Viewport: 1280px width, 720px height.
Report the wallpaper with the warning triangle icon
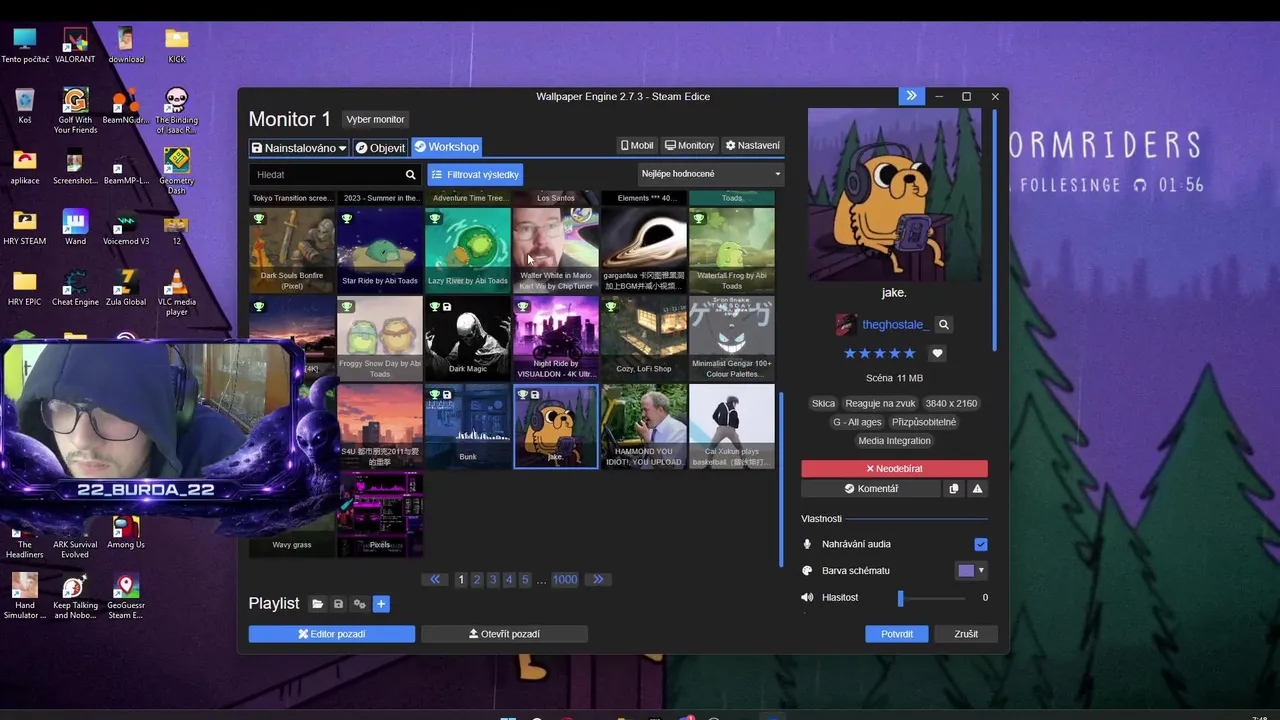coord(977,489)
